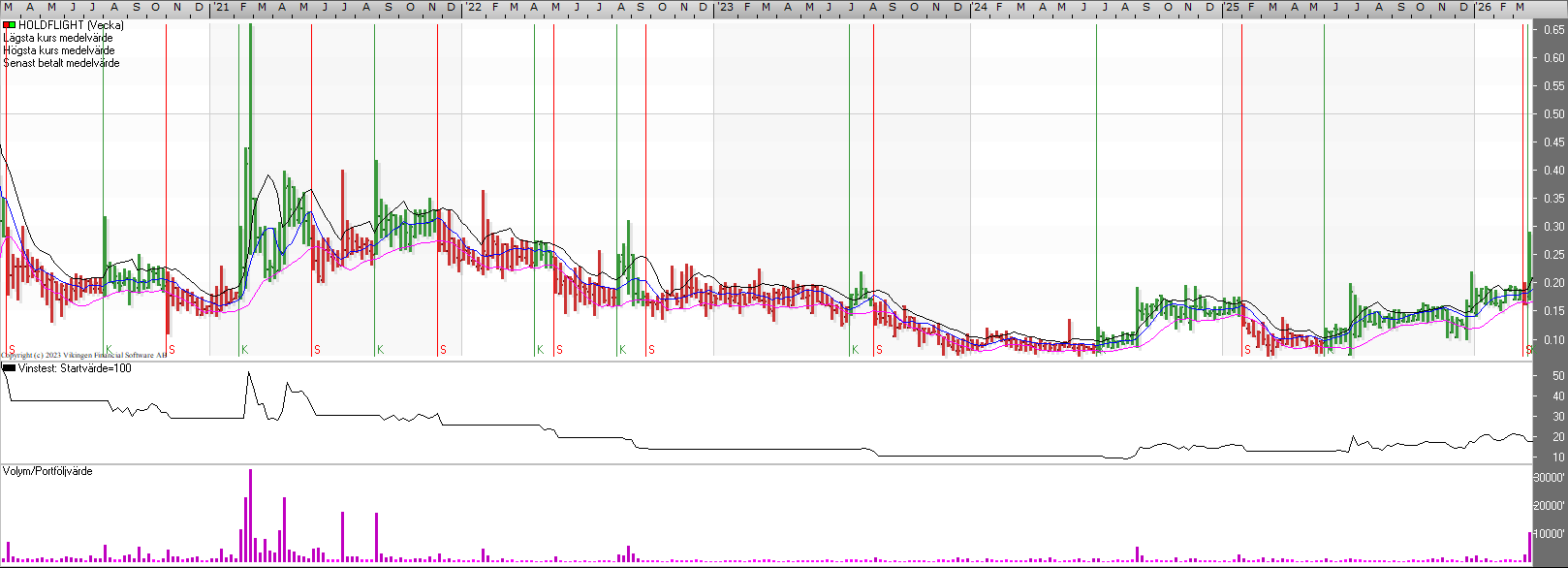Screen dimensions: 1568x568
Task: Click the 'Volym/Portföljvärde' panel label
Action: 47,471
